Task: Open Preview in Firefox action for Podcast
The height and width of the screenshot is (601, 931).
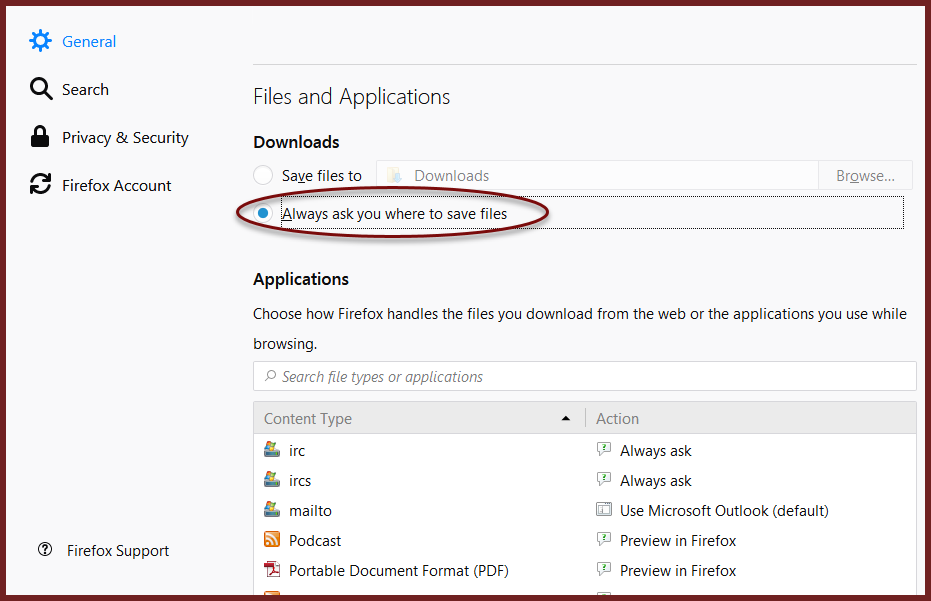Action: [x=677, y=540]
